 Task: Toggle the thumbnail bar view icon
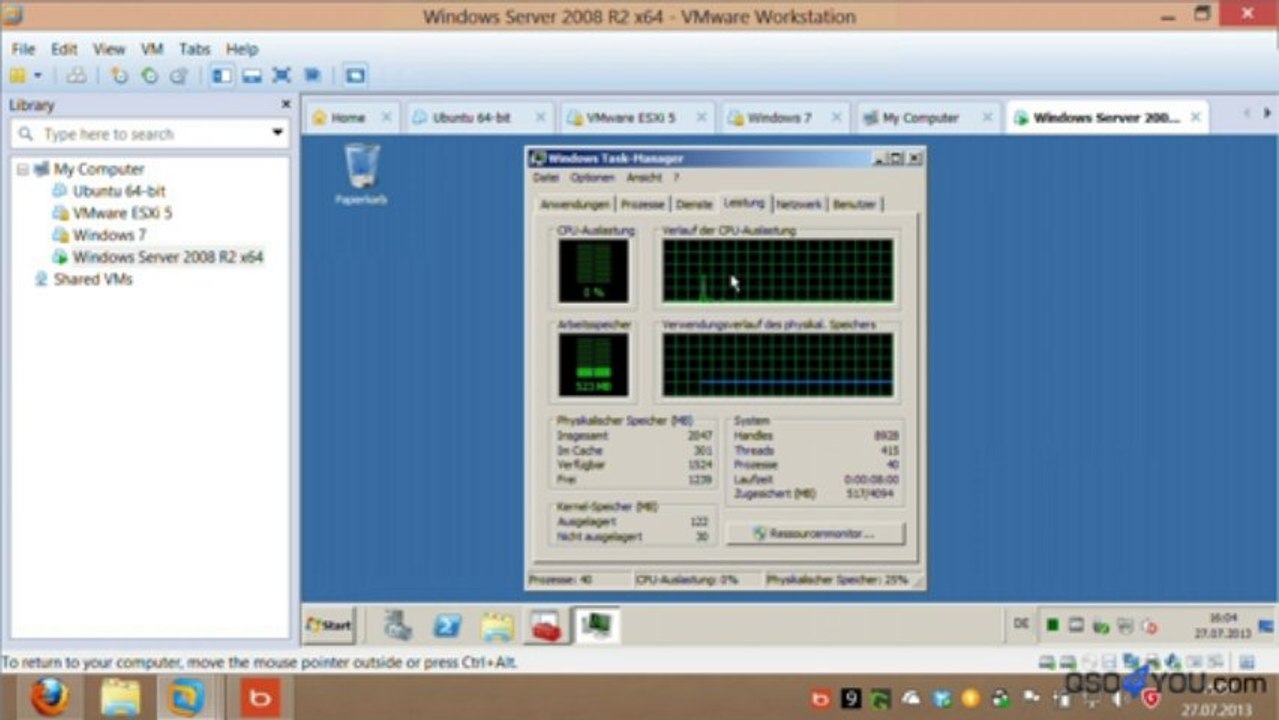(x=252, y=75)
